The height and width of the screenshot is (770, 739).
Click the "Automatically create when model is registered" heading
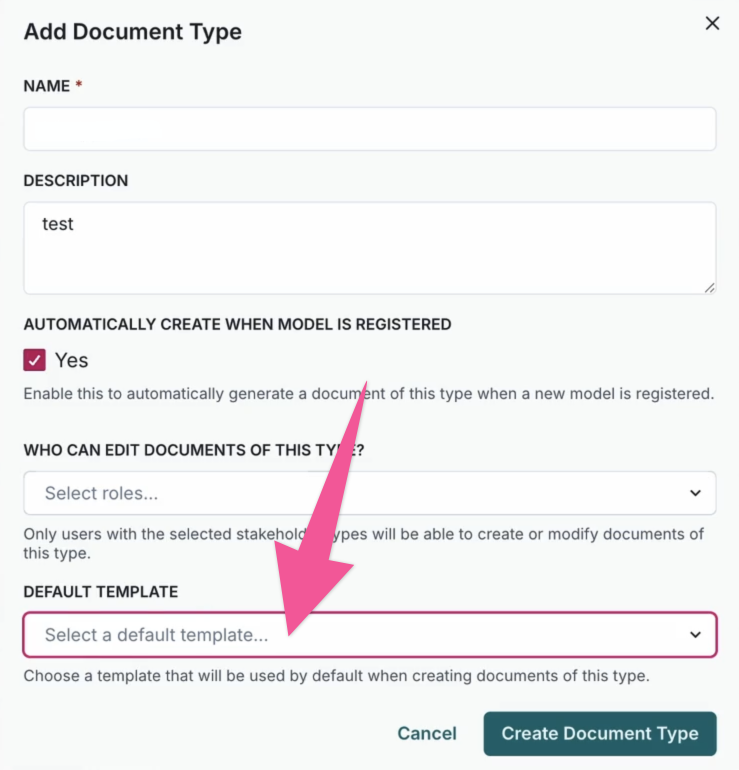(x=237, y=324)
